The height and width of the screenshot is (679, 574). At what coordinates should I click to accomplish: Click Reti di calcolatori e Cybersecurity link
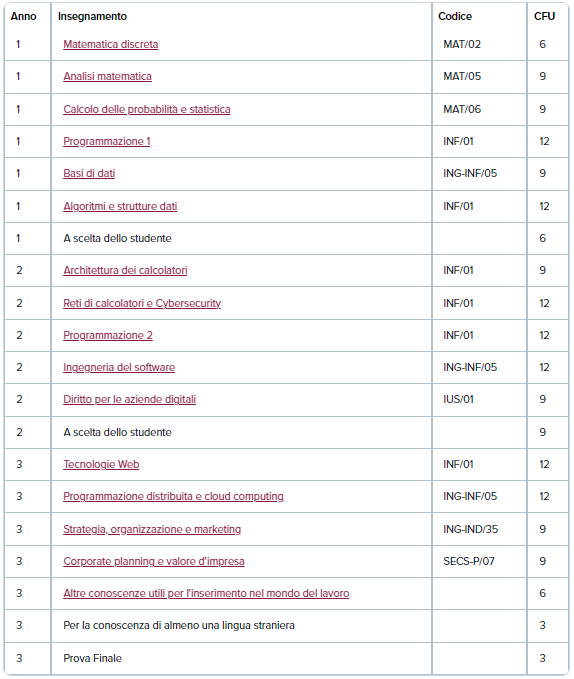[142, 304]
